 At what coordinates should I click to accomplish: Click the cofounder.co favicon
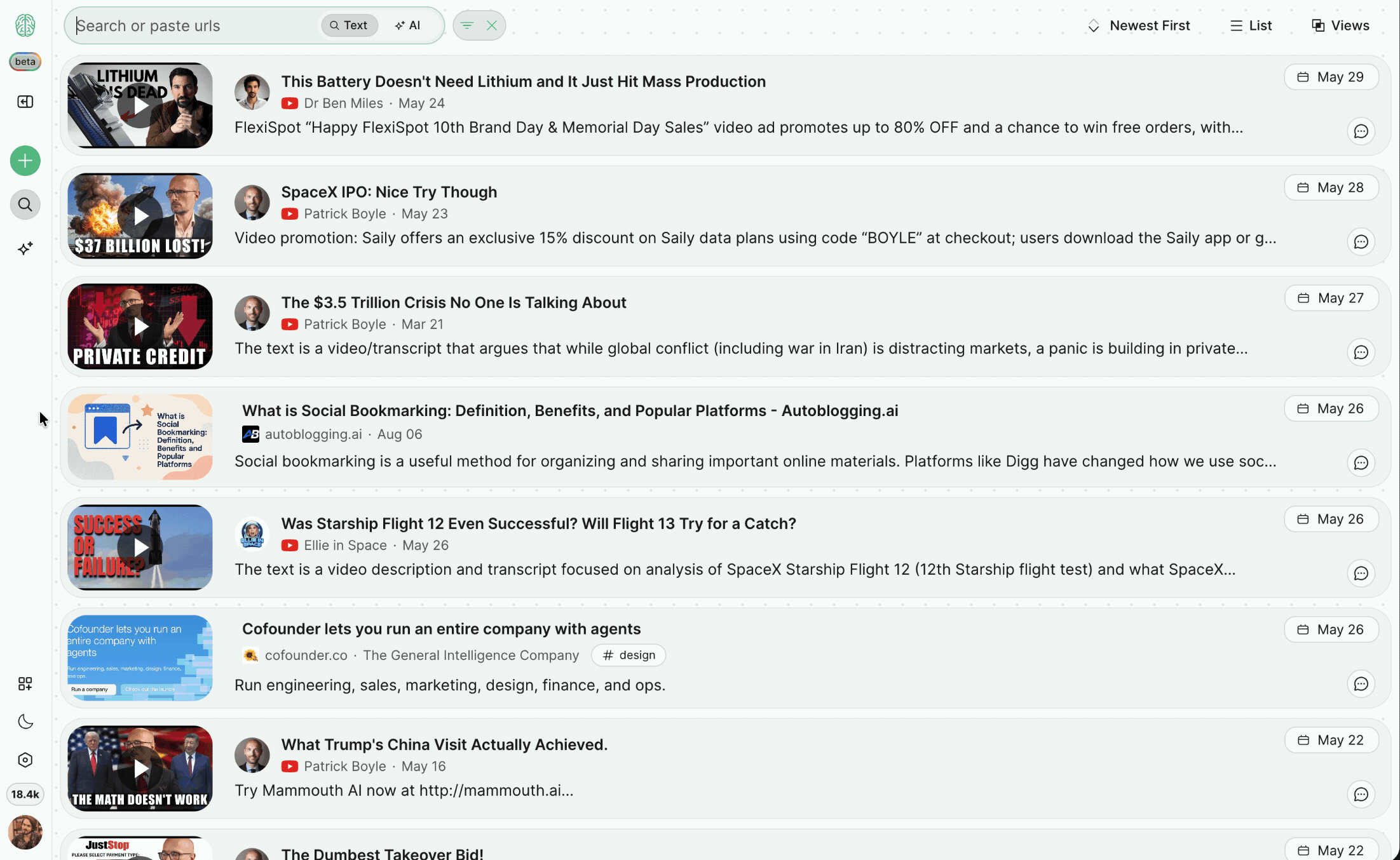[251, 655]
